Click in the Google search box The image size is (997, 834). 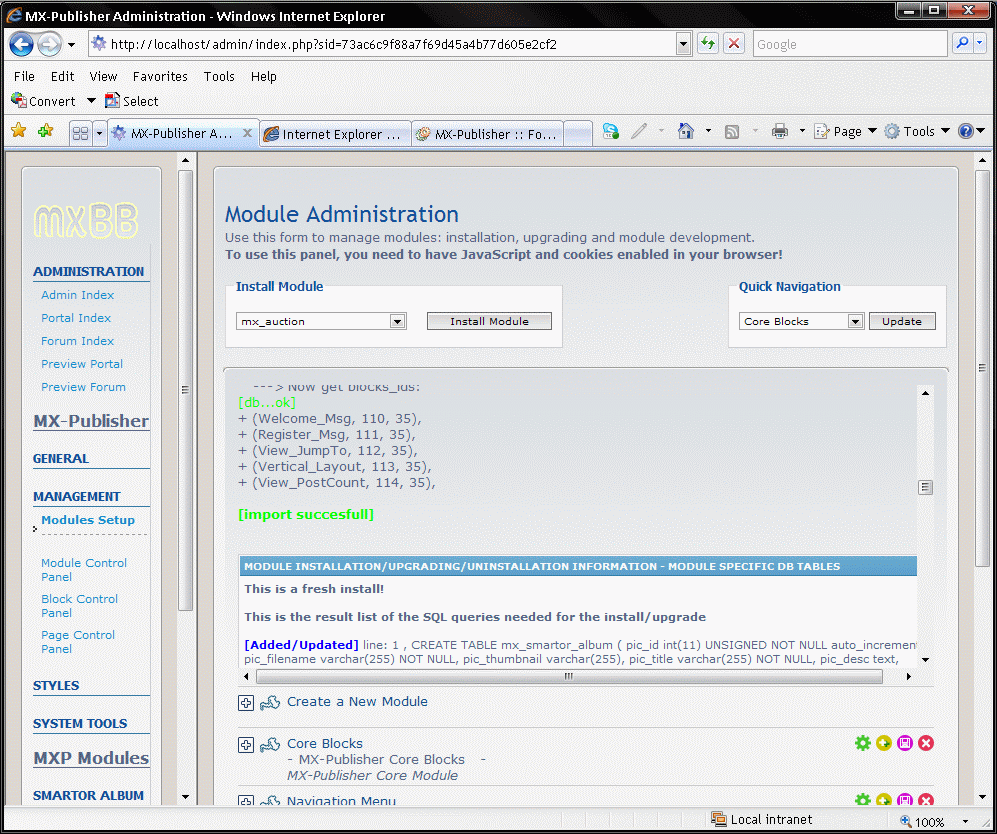click(x=847, y=44)
